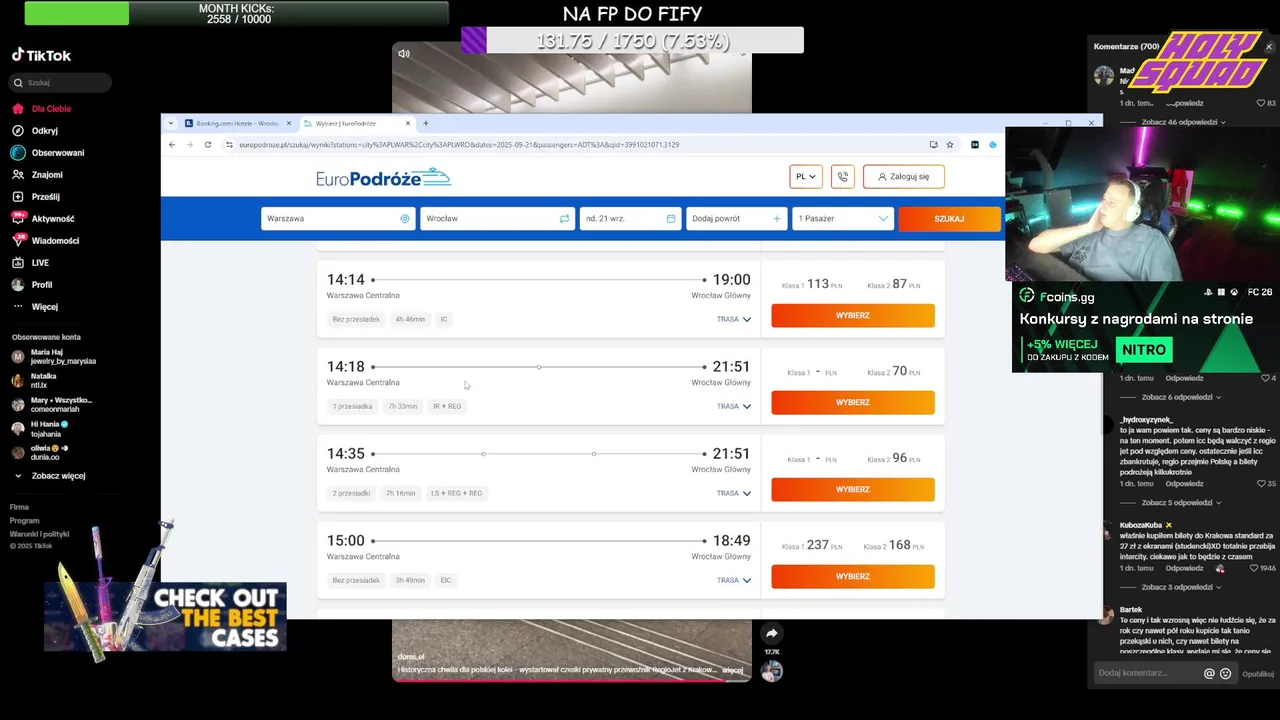Image resolution: width=1280 pixels, height=720 pixels.
Task: Like the comment with 83 hearts
Action: pyautogui.click(x=1261, y=103)
